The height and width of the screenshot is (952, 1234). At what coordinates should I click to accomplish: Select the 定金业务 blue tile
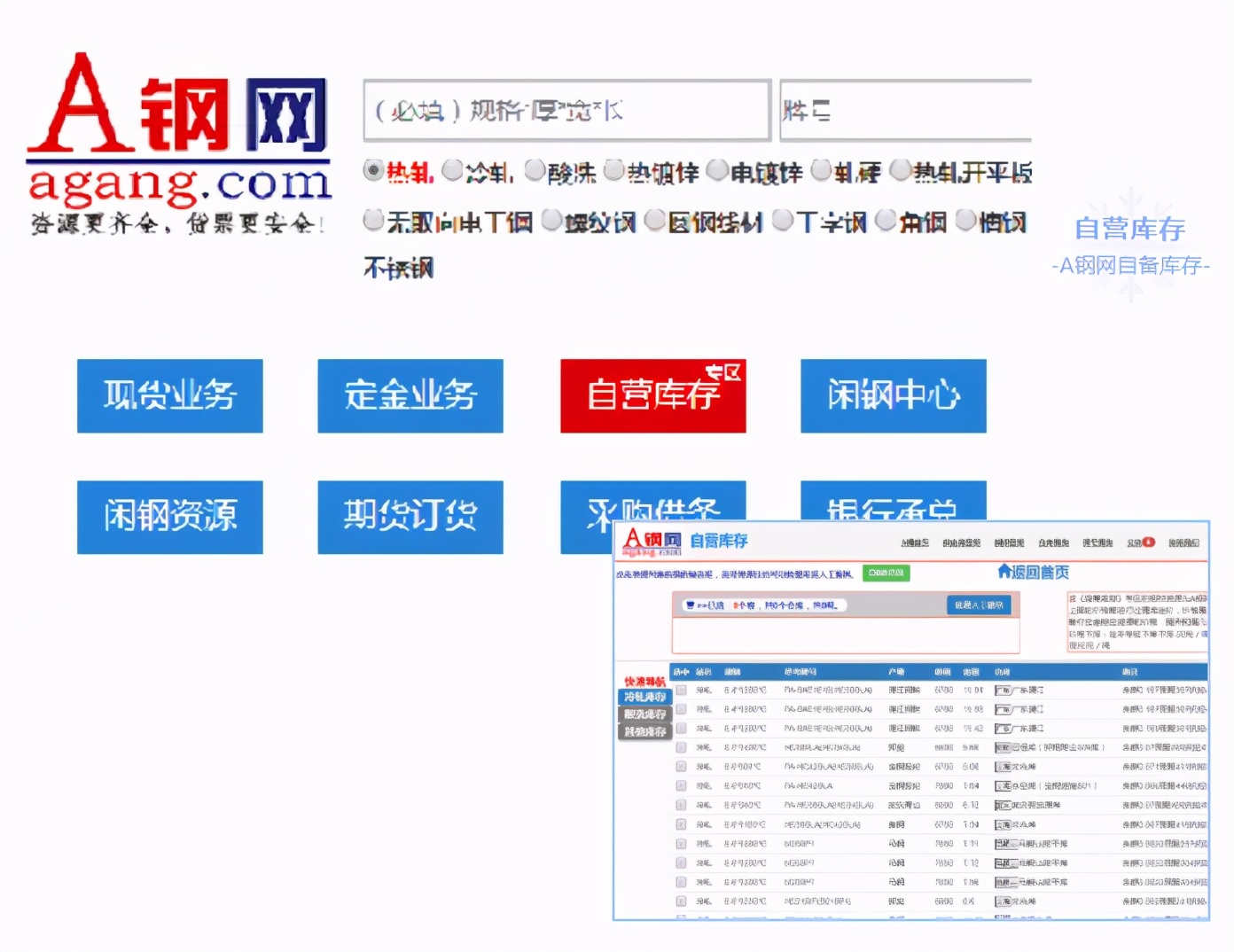click(x=410, y=395)
